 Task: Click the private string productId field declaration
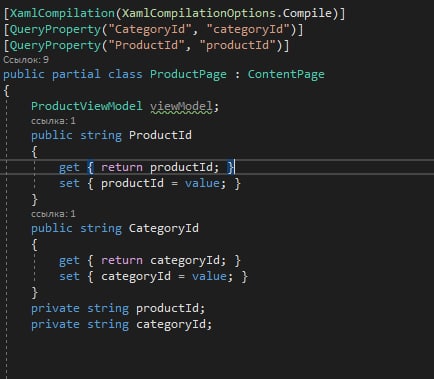point(118,308)
